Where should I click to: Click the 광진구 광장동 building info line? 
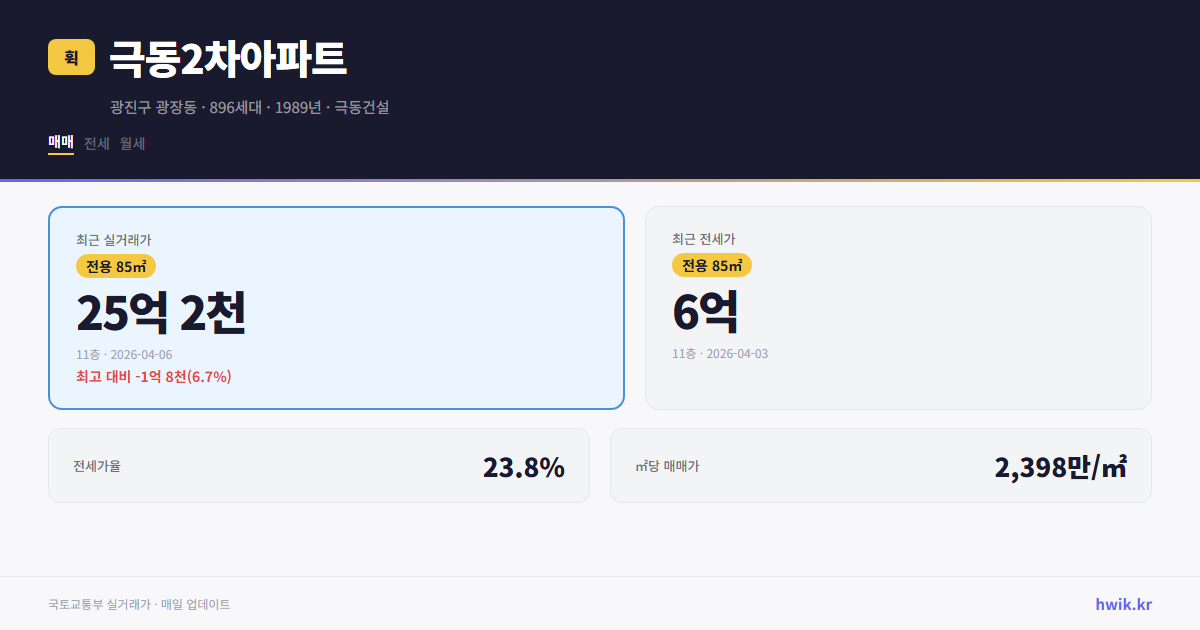tap(250, 107)
